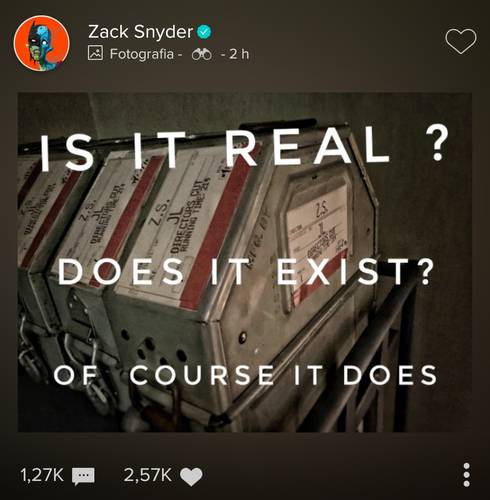Viewport: 490px width, 500px height.
Task: Click the binoculars audience icon
Action: [202, 54]
